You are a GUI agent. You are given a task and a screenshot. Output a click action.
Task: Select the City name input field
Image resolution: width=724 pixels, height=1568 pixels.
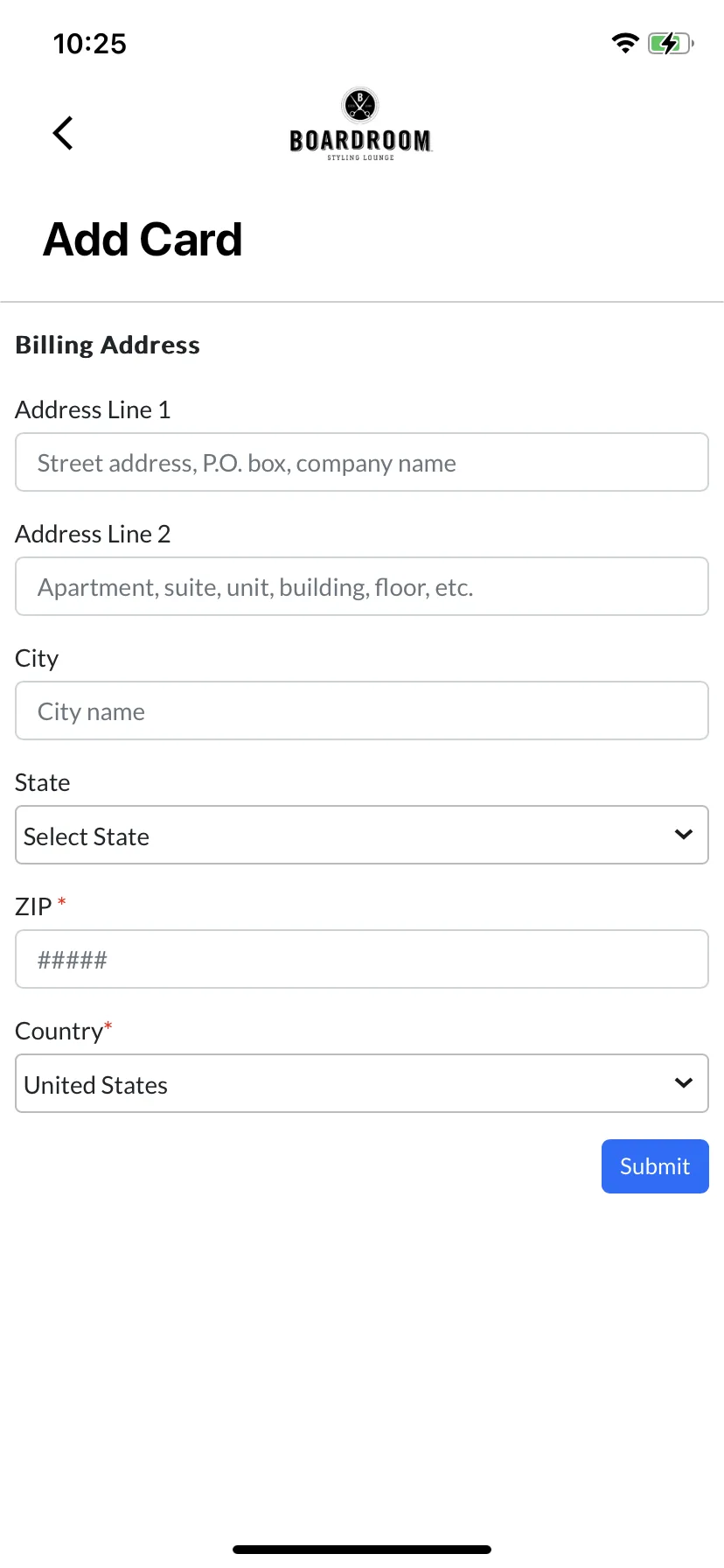click(362, 710)
